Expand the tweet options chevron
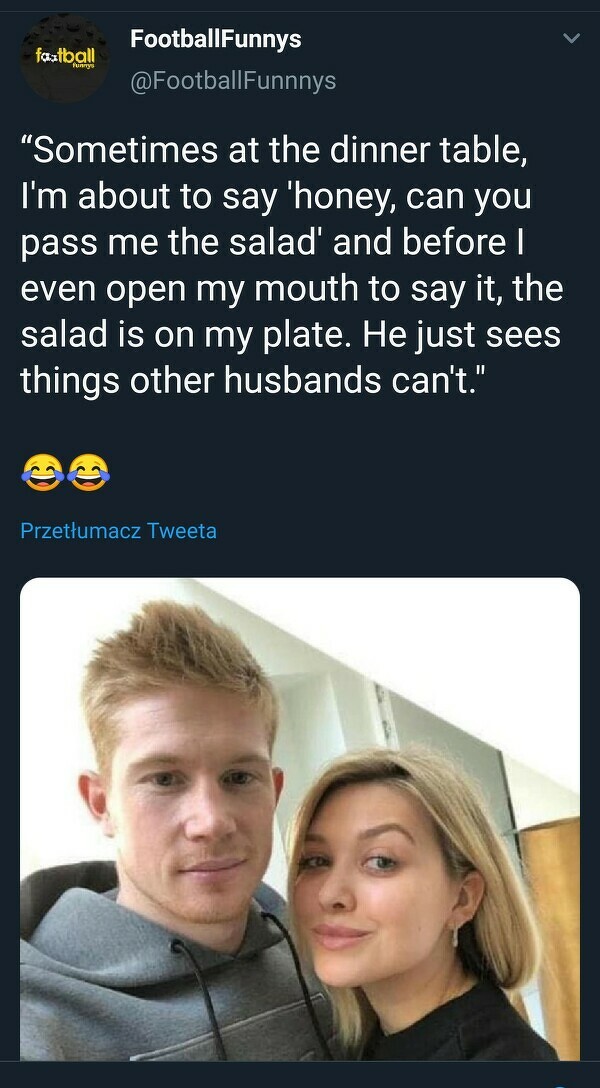The height and width of the screenshot is (1088, 600). pos(571,40)
